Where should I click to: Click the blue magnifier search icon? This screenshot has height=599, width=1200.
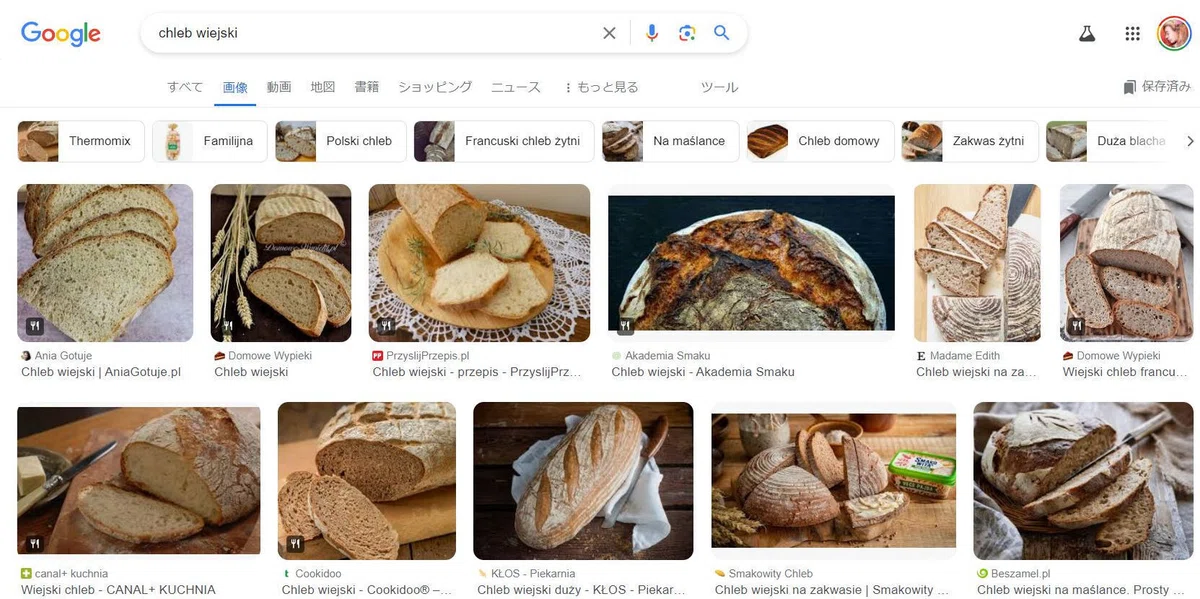722,33
